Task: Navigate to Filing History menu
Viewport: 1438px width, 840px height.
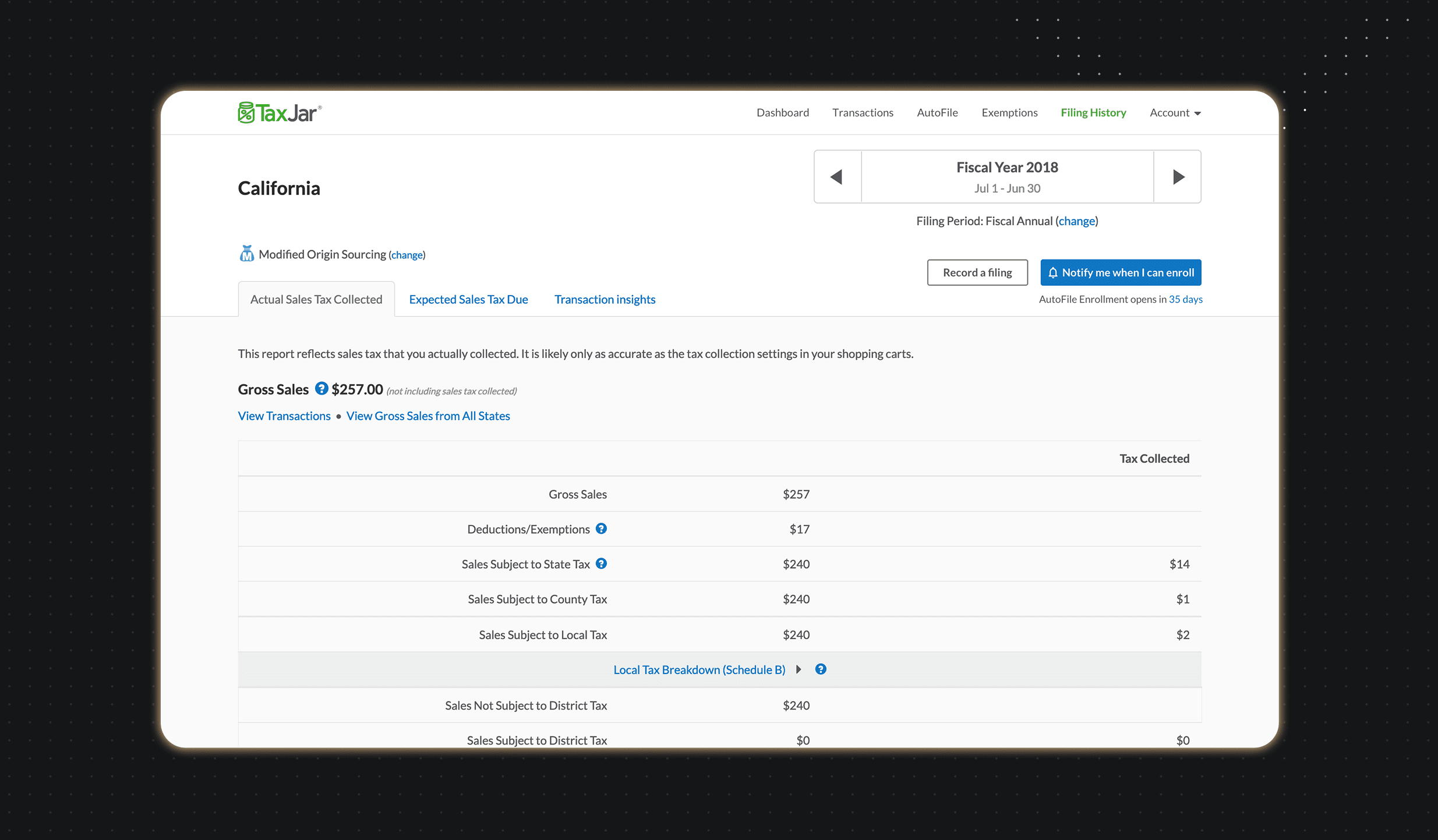Action: pos(1093,113)
